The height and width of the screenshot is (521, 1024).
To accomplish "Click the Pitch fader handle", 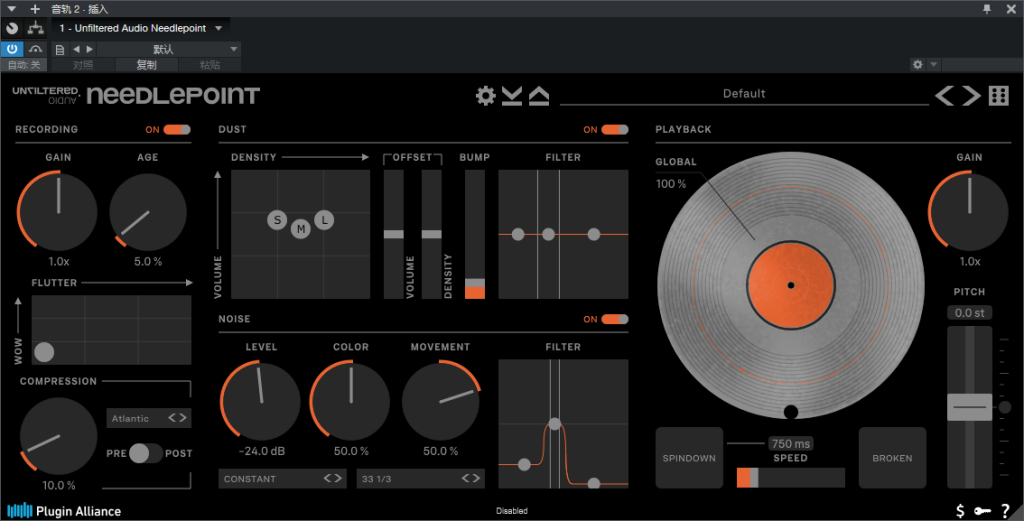I will tap(970, 407).
